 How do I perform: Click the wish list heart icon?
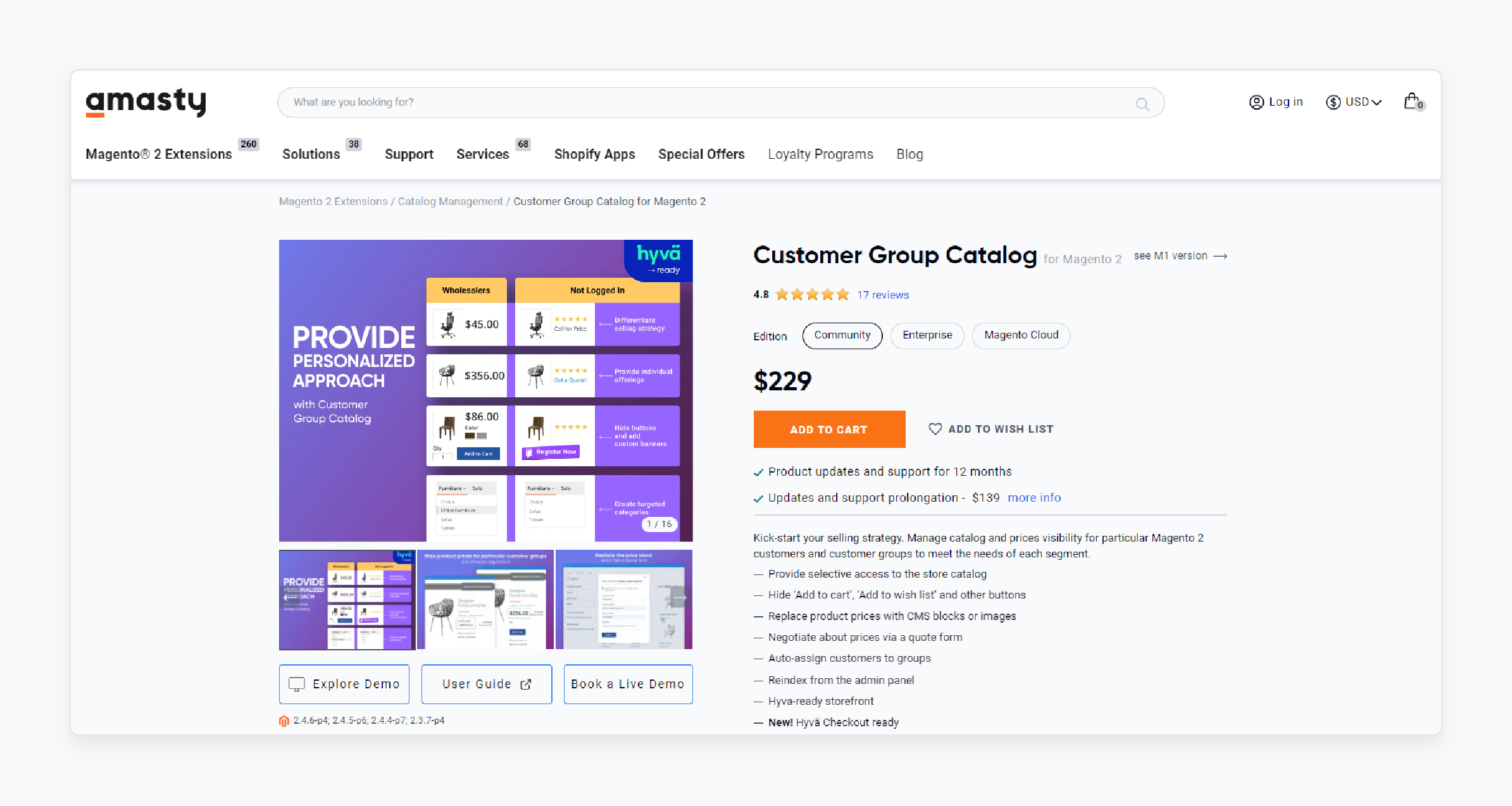coord(935,429)
